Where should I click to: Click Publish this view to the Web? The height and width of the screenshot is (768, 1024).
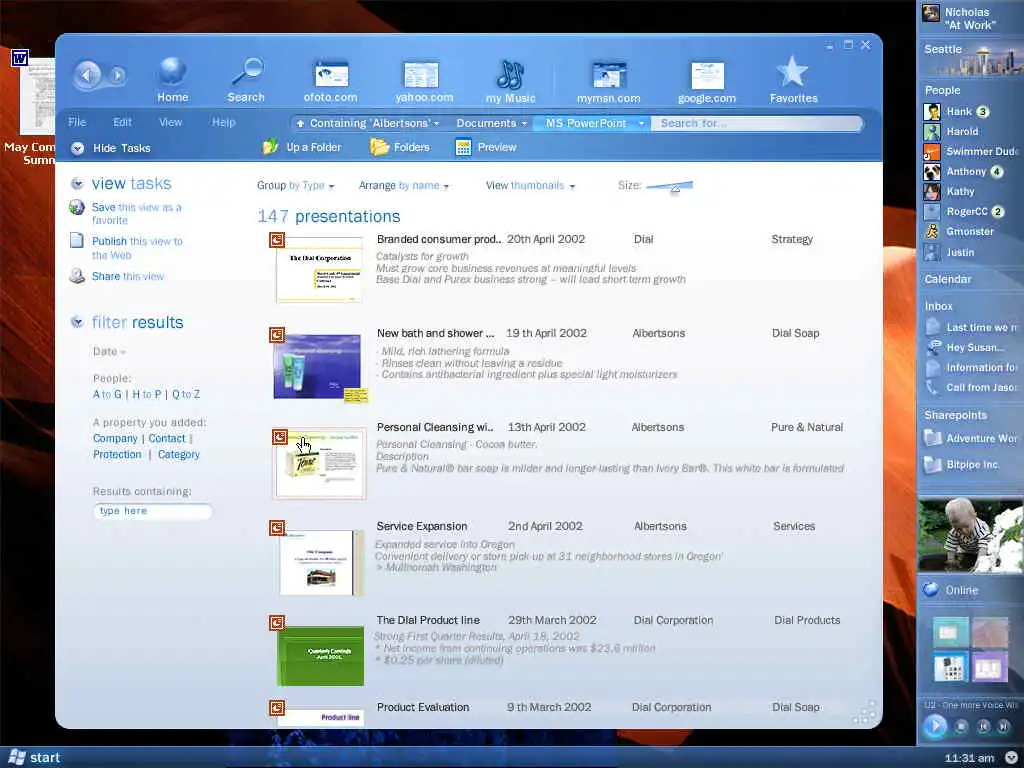137,248
